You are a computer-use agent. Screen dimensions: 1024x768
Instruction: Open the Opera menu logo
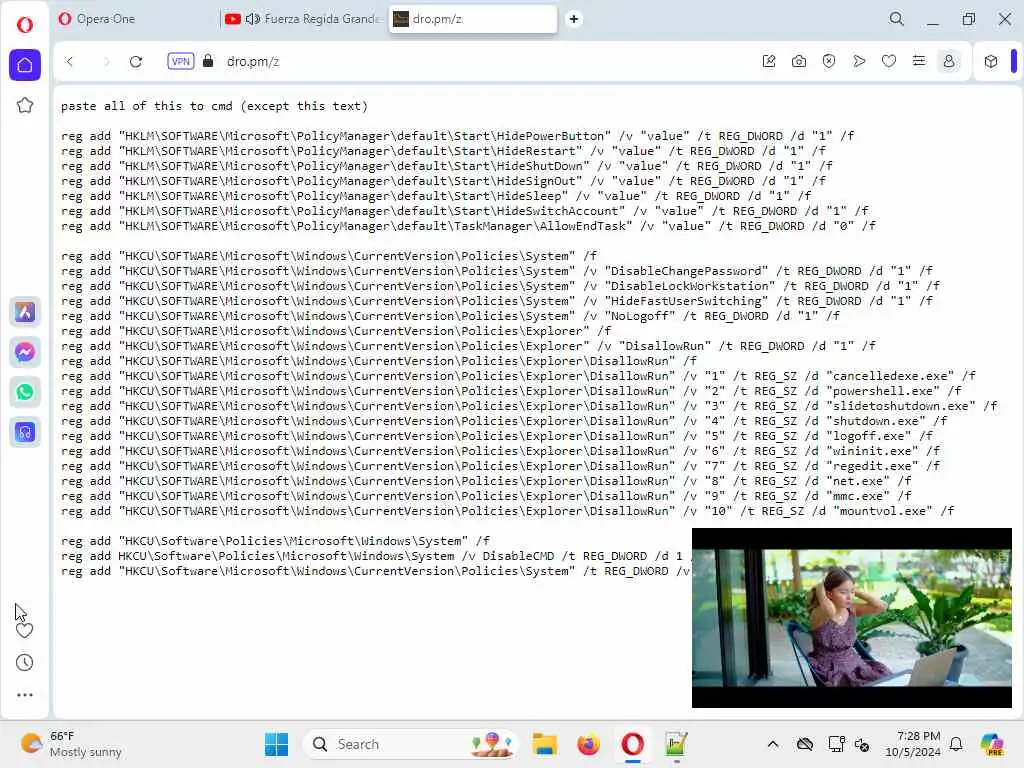25,25
